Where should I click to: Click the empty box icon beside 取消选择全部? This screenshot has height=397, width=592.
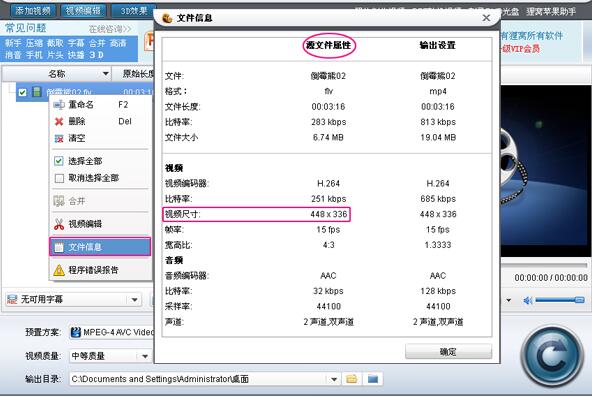pyautogui.click(x=59, y=178)
